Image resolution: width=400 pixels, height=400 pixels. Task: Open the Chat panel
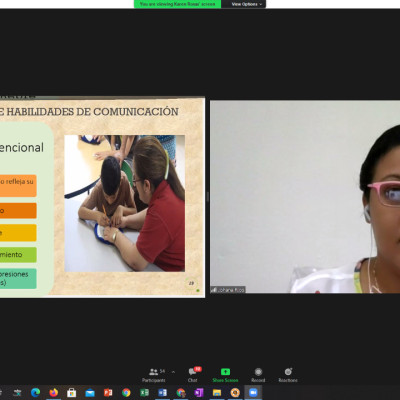(x=193, y=375)
